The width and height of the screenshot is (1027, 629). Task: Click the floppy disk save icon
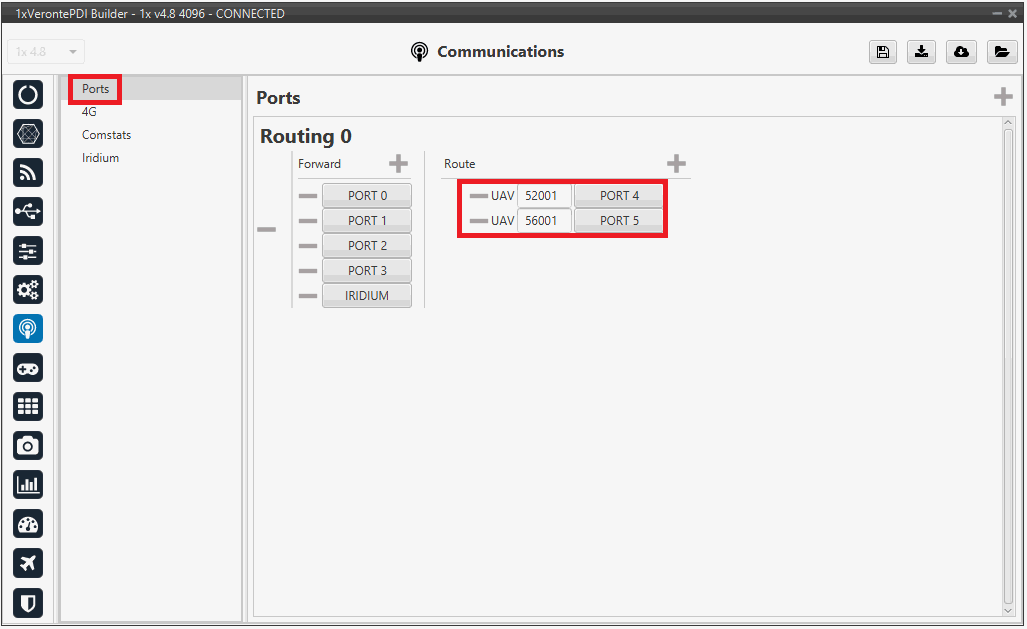[x=882, y=53]
